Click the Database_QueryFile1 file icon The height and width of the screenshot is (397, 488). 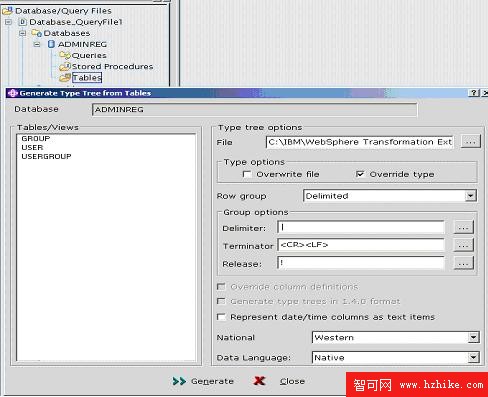(x=22, y=22)
